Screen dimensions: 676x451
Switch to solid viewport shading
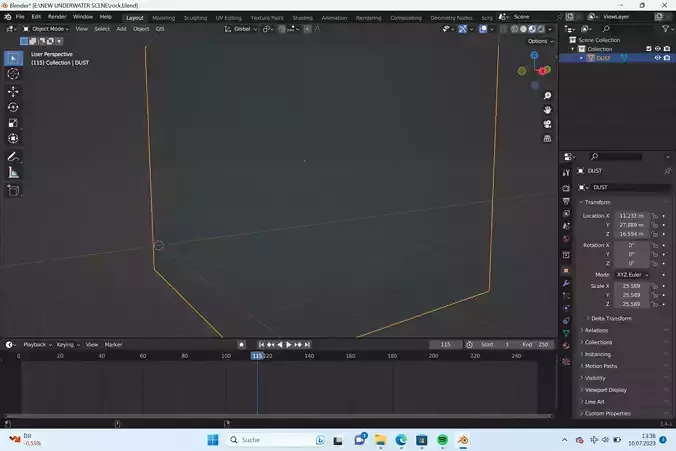point(523,29)
